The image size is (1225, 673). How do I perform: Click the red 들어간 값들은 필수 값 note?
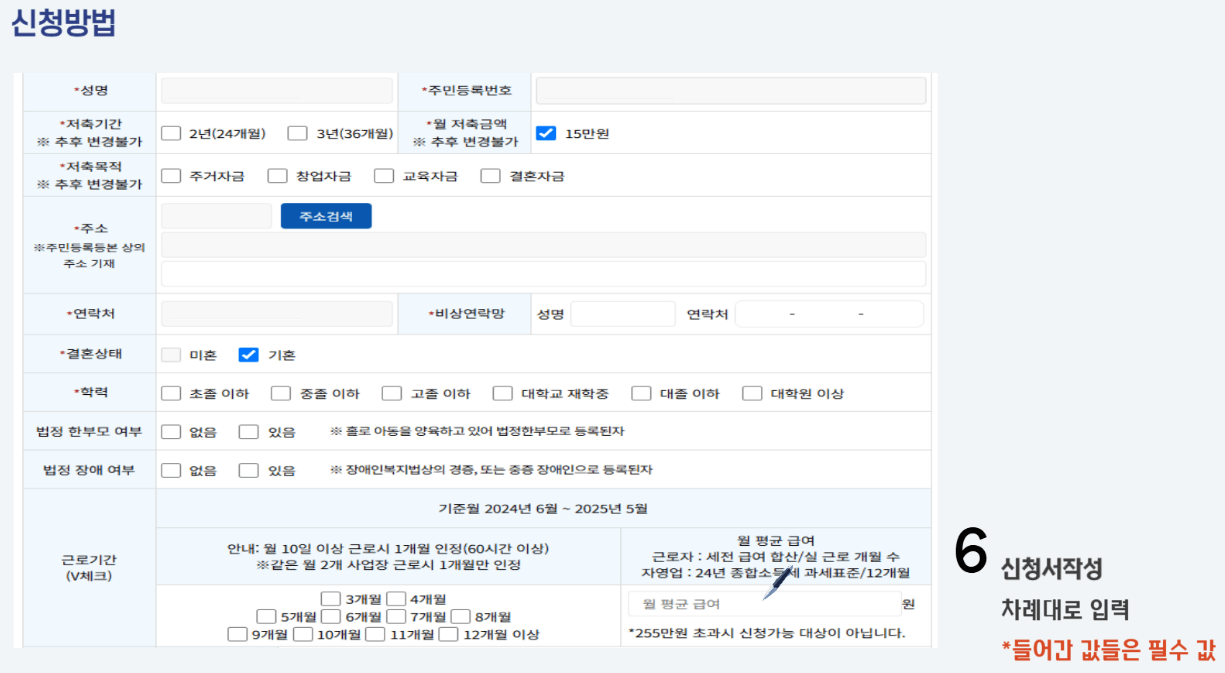[x=1109, y=650]
